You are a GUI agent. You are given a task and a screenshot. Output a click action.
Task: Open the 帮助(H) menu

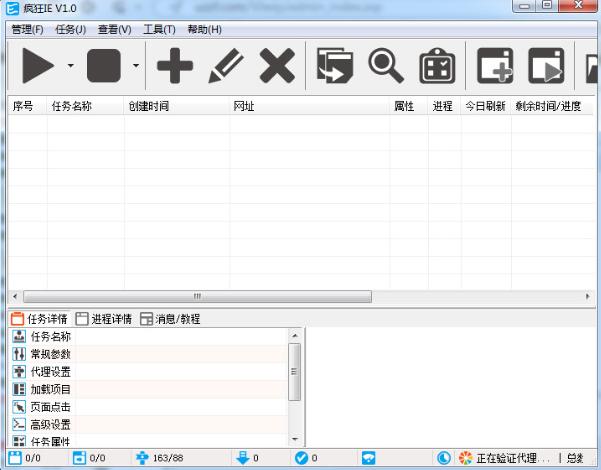204,29
